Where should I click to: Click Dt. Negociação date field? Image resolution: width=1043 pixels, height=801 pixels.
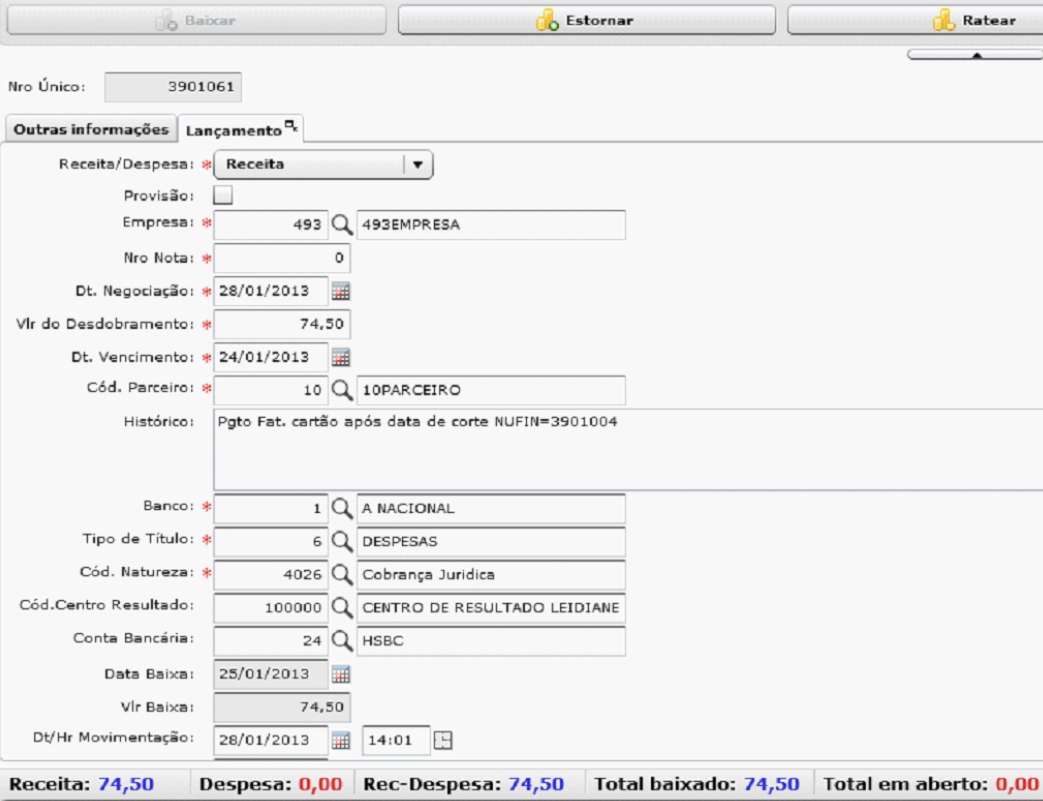click(x=271, y=291)
